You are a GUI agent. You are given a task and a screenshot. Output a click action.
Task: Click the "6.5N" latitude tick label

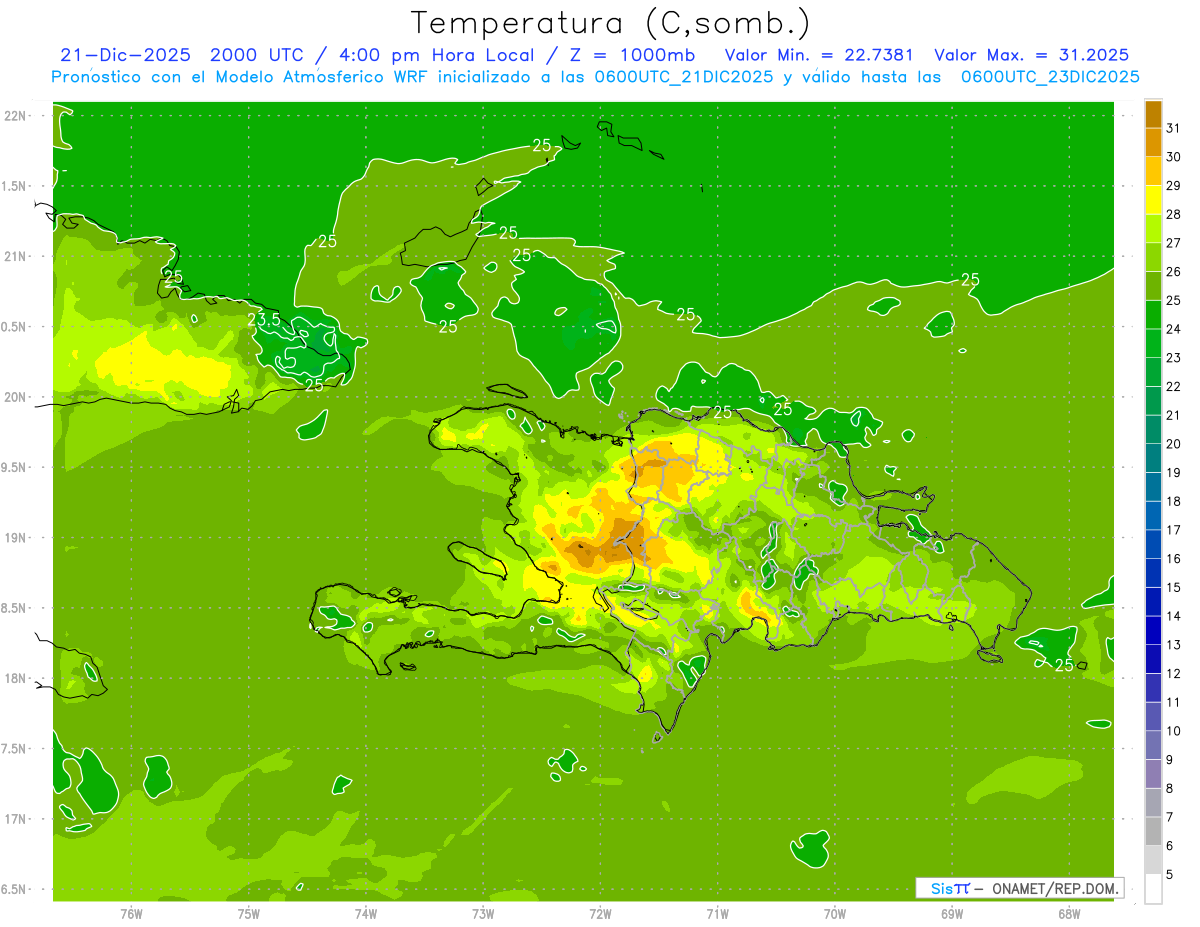point(15,889)
